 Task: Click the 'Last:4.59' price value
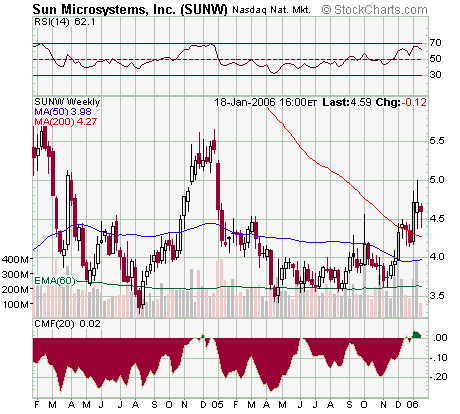click(347, 102)
